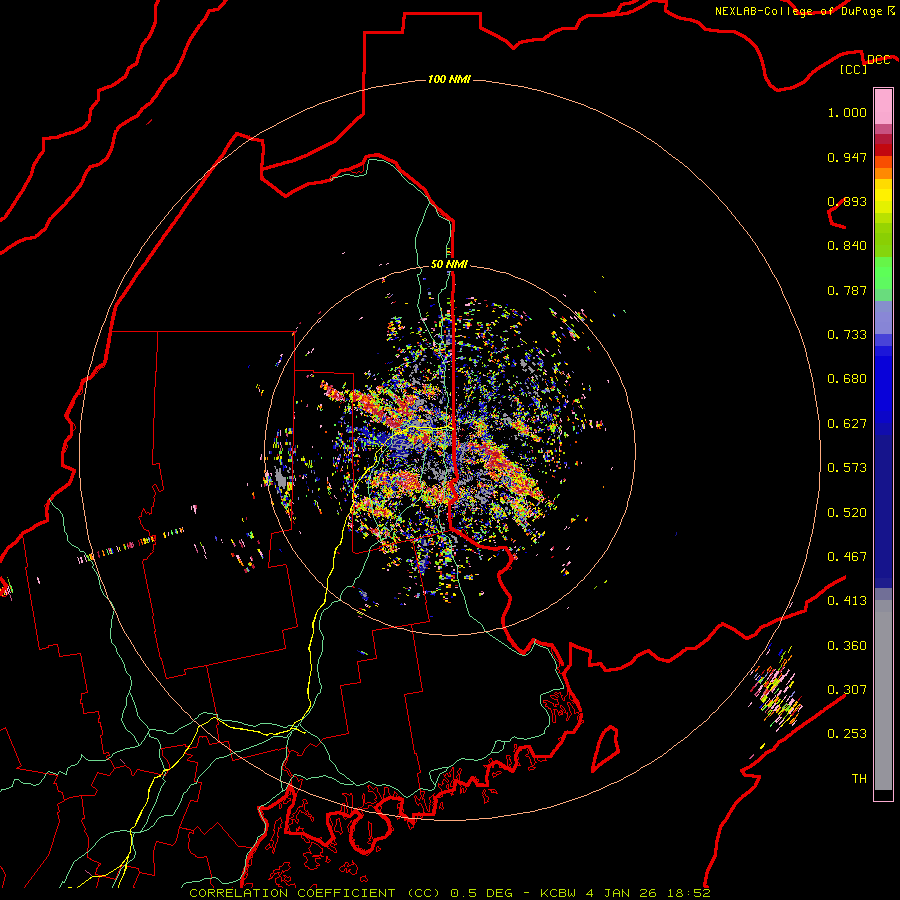Click the TH threshold label
The image size is (900, 900).
pos(859,779)
